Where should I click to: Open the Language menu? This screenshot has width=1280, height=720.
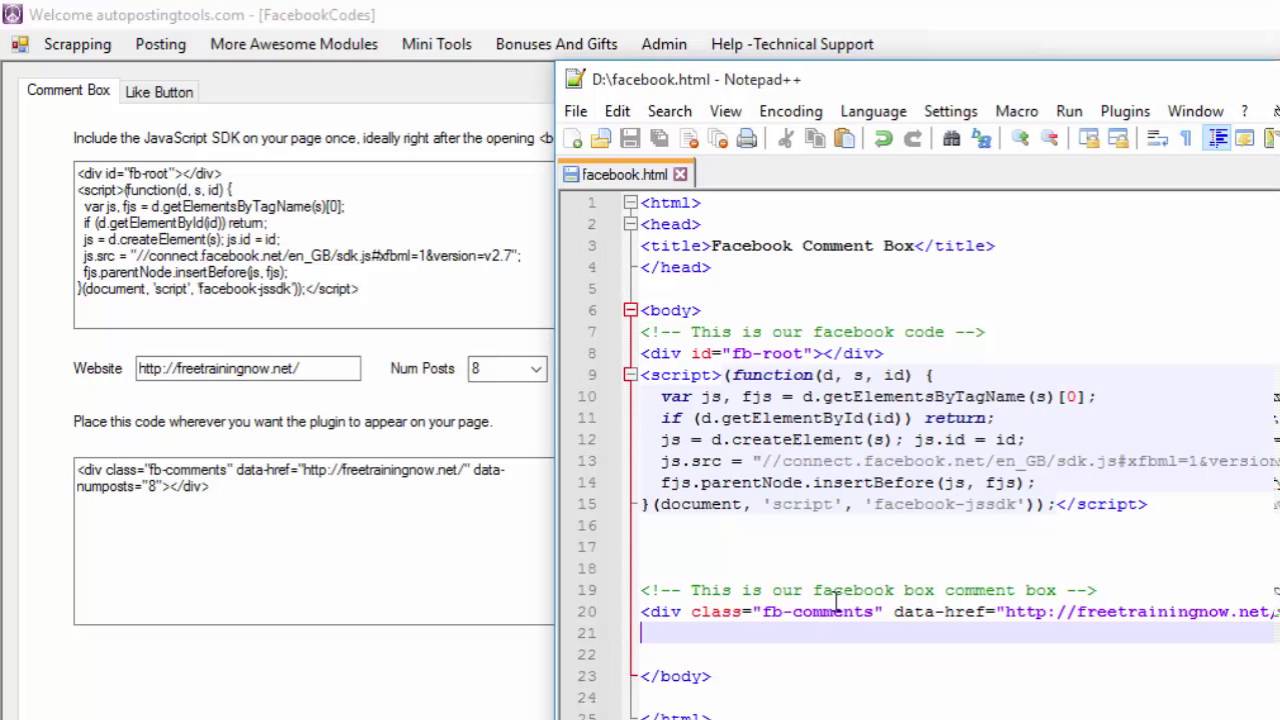click(x=873, y=111)
